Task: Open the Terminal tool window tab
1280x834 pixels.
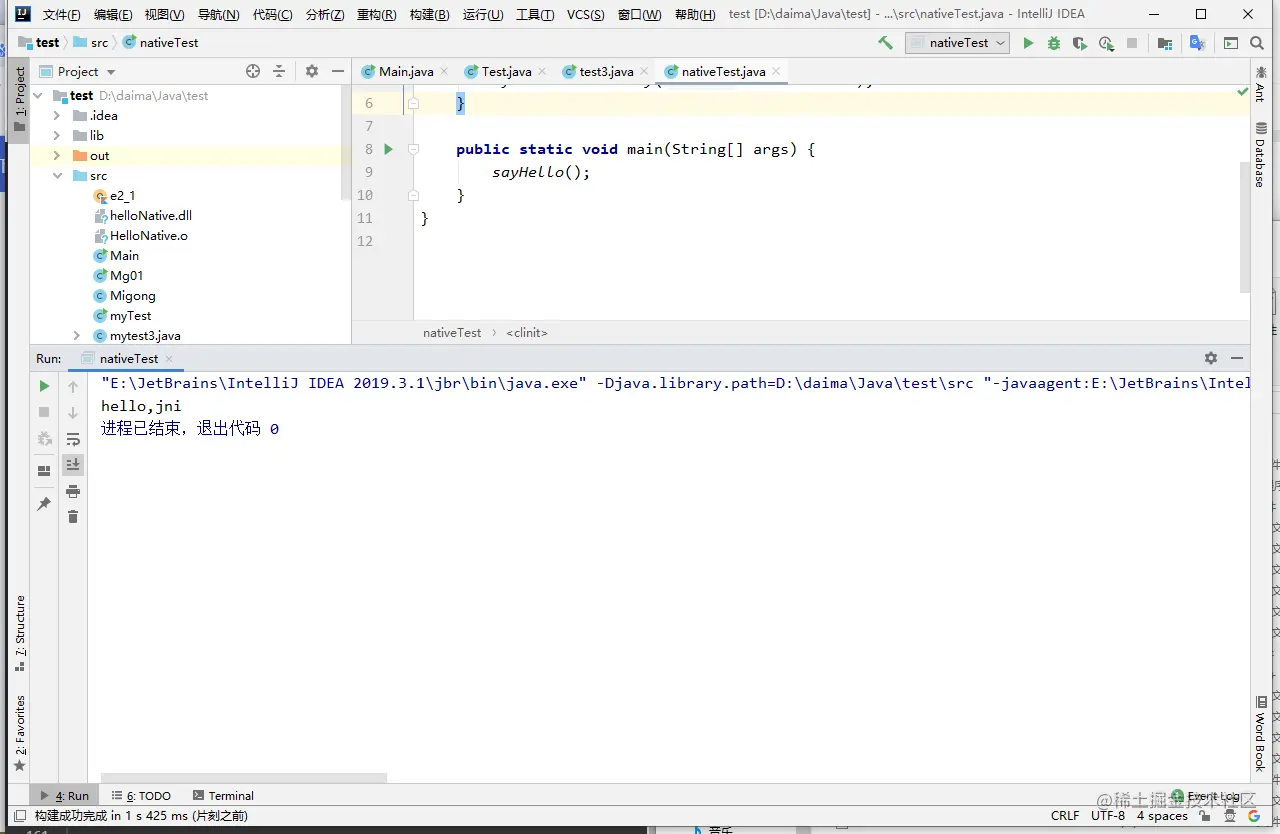Action: [x=223, y=796]
